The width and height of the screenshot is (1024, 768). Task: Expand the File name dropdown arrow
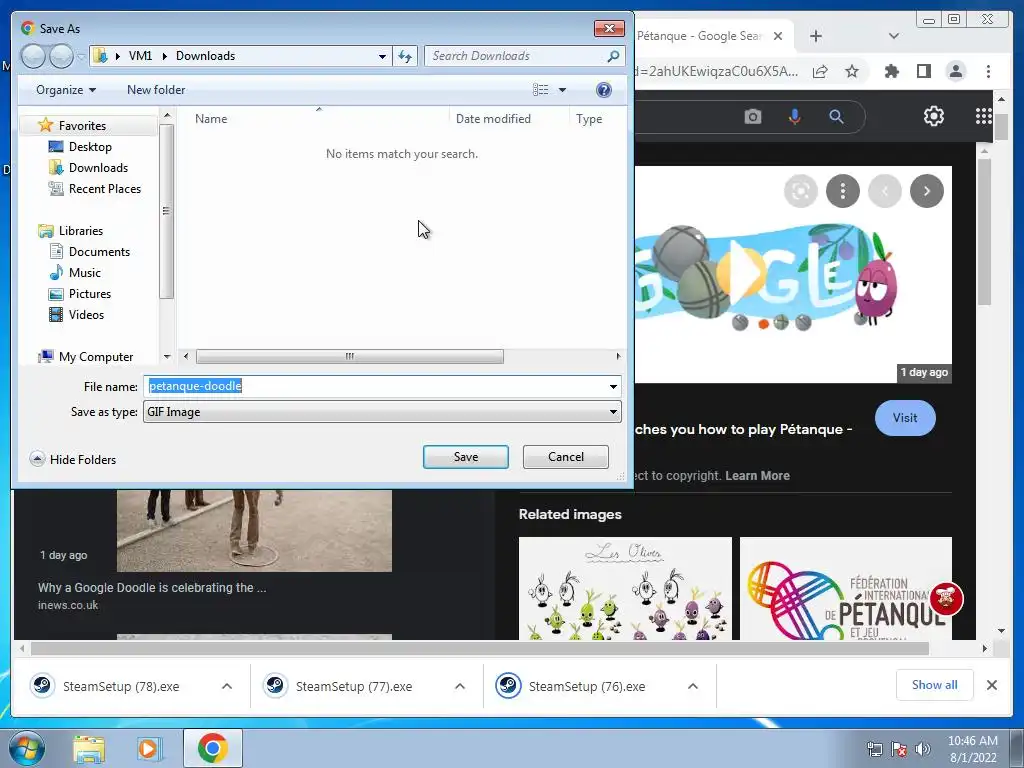[613, 387]
